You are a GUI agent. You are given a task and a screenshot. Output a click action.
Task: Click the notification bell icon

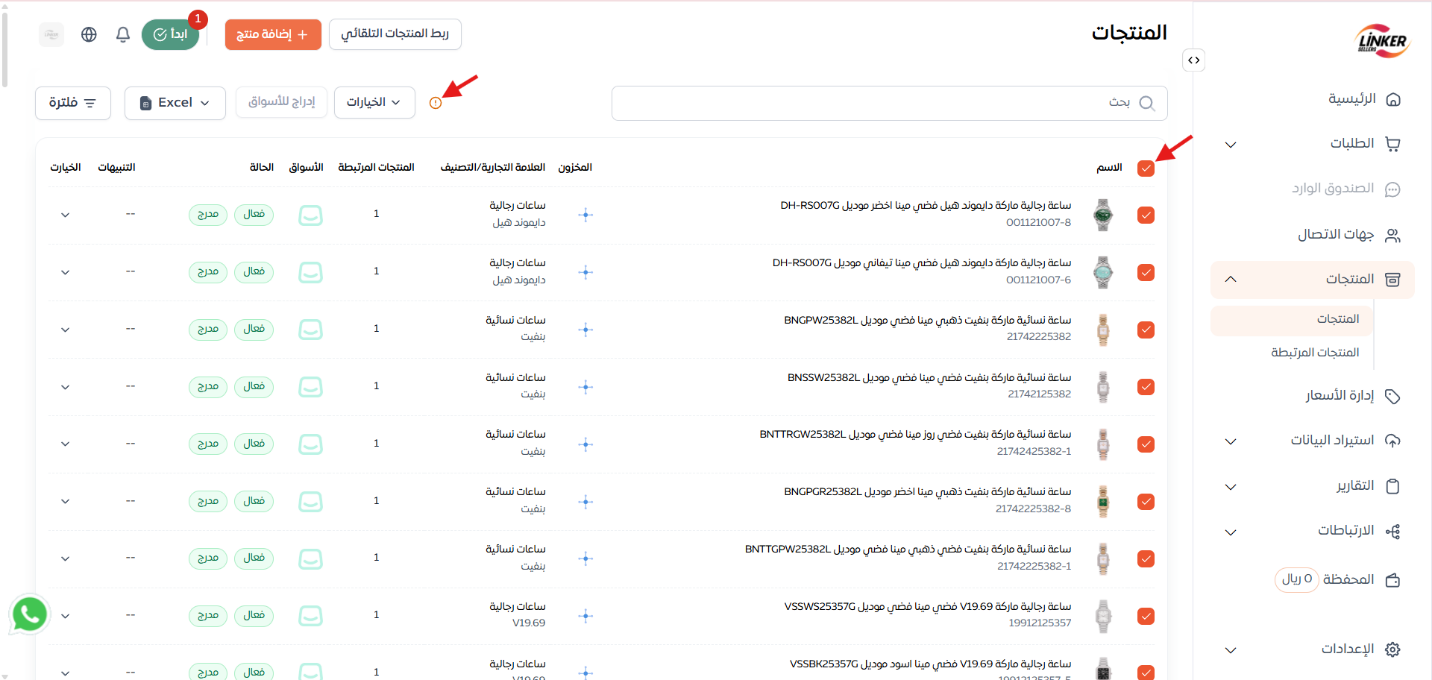click(123, 34)
